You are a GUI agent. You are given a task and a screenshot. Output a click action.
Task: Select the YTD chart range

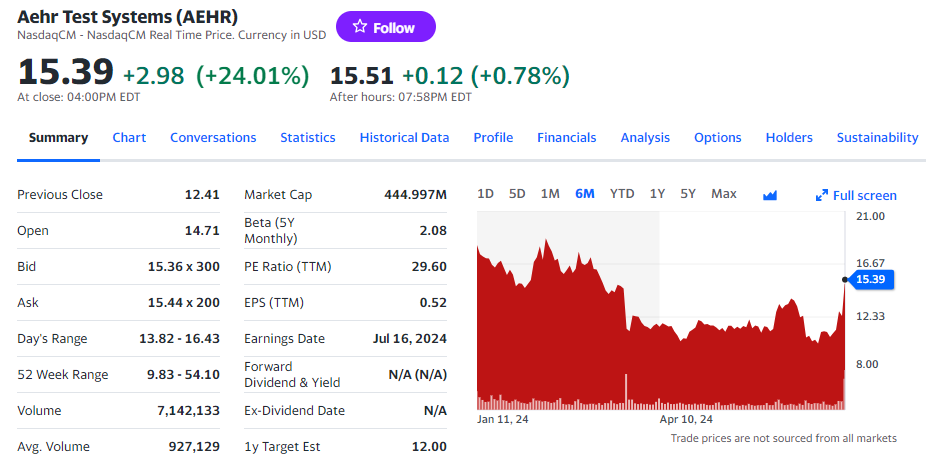pos(622,194)
